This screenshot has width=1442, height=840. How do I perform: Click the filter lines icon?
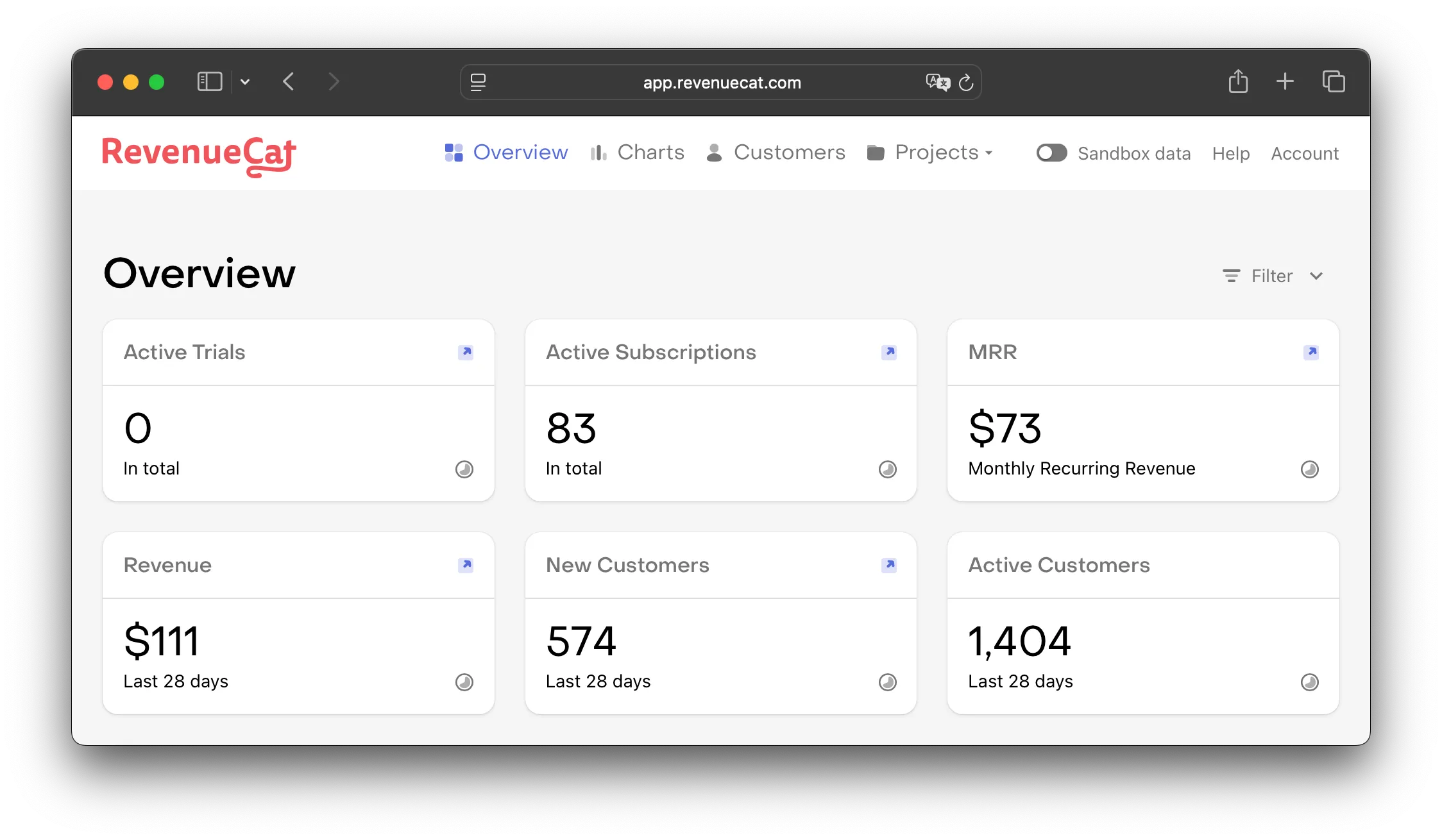1232,276
